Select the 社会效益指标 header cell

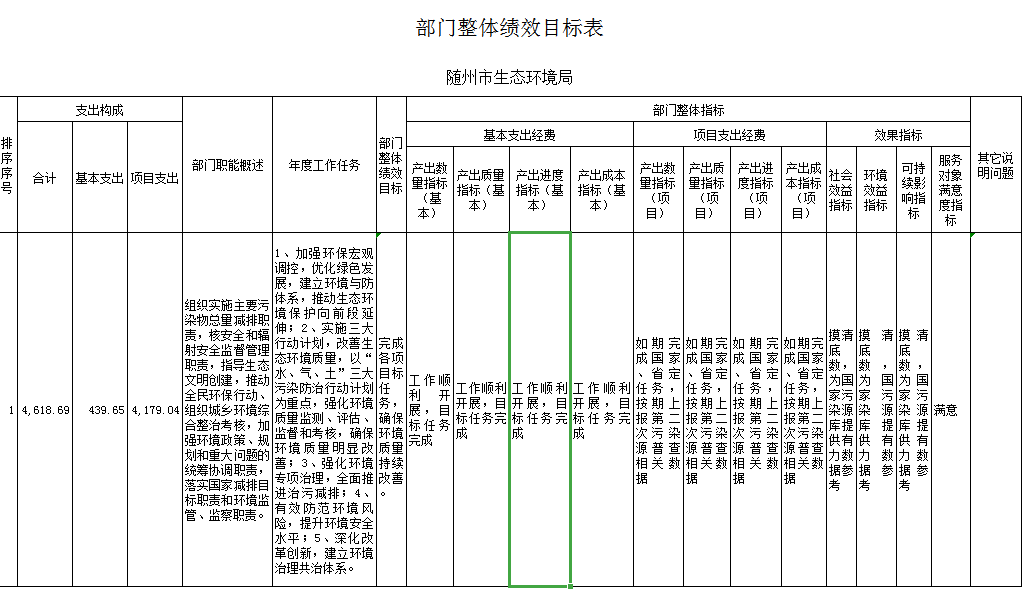[x=841, y=190]
